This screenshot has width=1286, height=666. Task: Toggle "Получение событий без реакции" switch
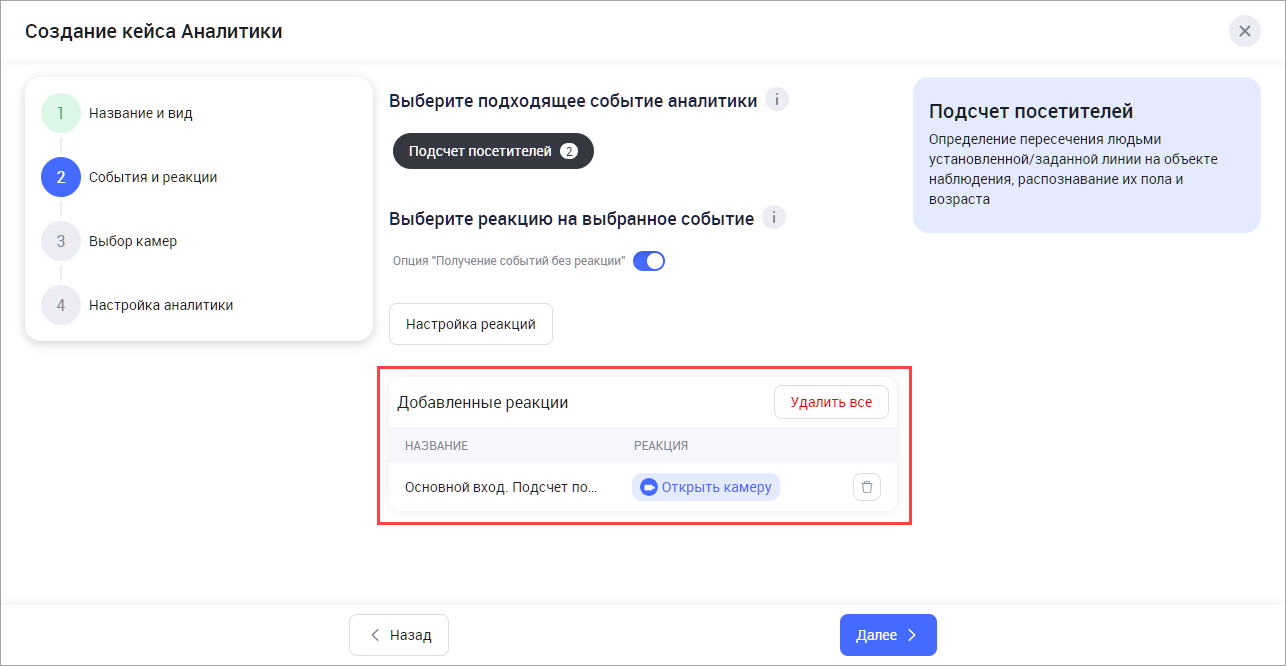(x=649, y=261)
